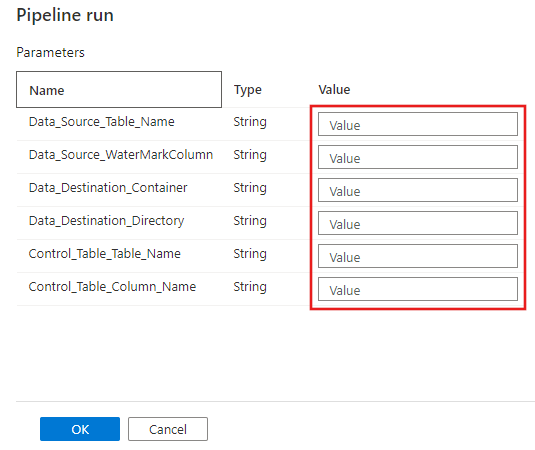
Task: Click the Pipeline run dialog title
Action: 65,15
